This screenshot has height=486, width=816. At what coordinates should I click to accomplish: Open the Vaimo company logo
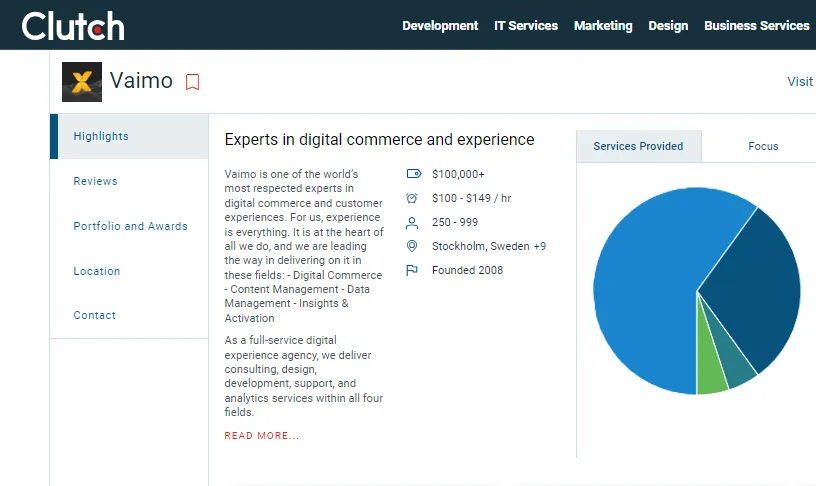[x=82, y=82]
